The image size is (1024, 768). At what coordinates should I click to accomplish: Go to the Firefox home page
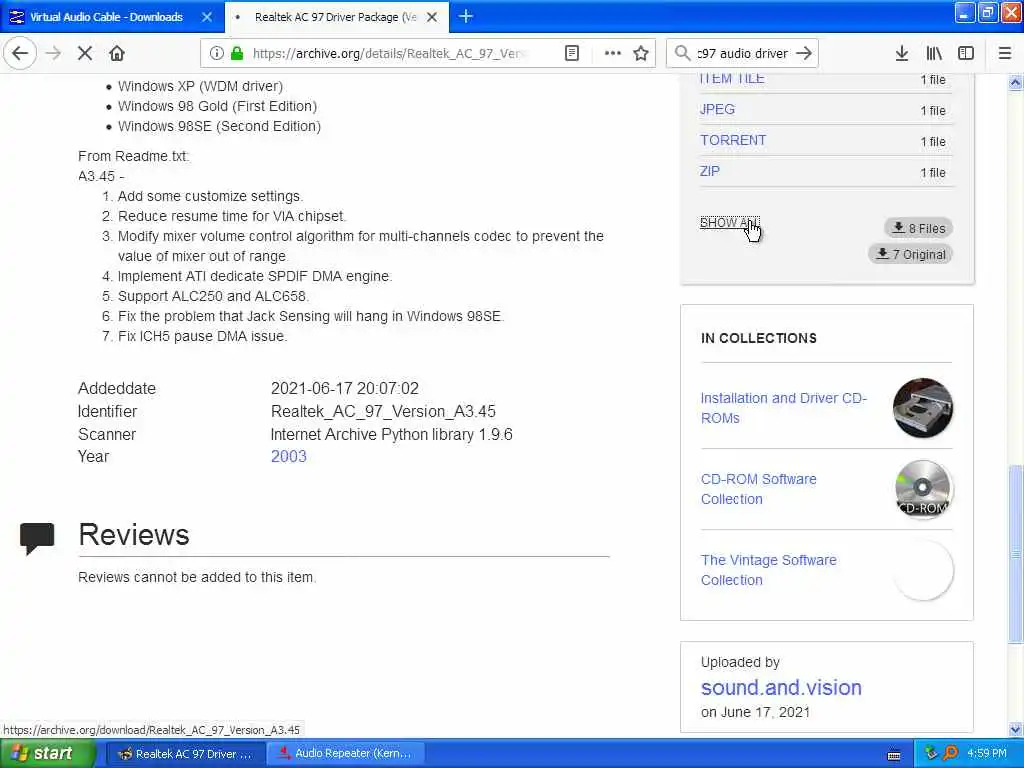tap(117, 53)
